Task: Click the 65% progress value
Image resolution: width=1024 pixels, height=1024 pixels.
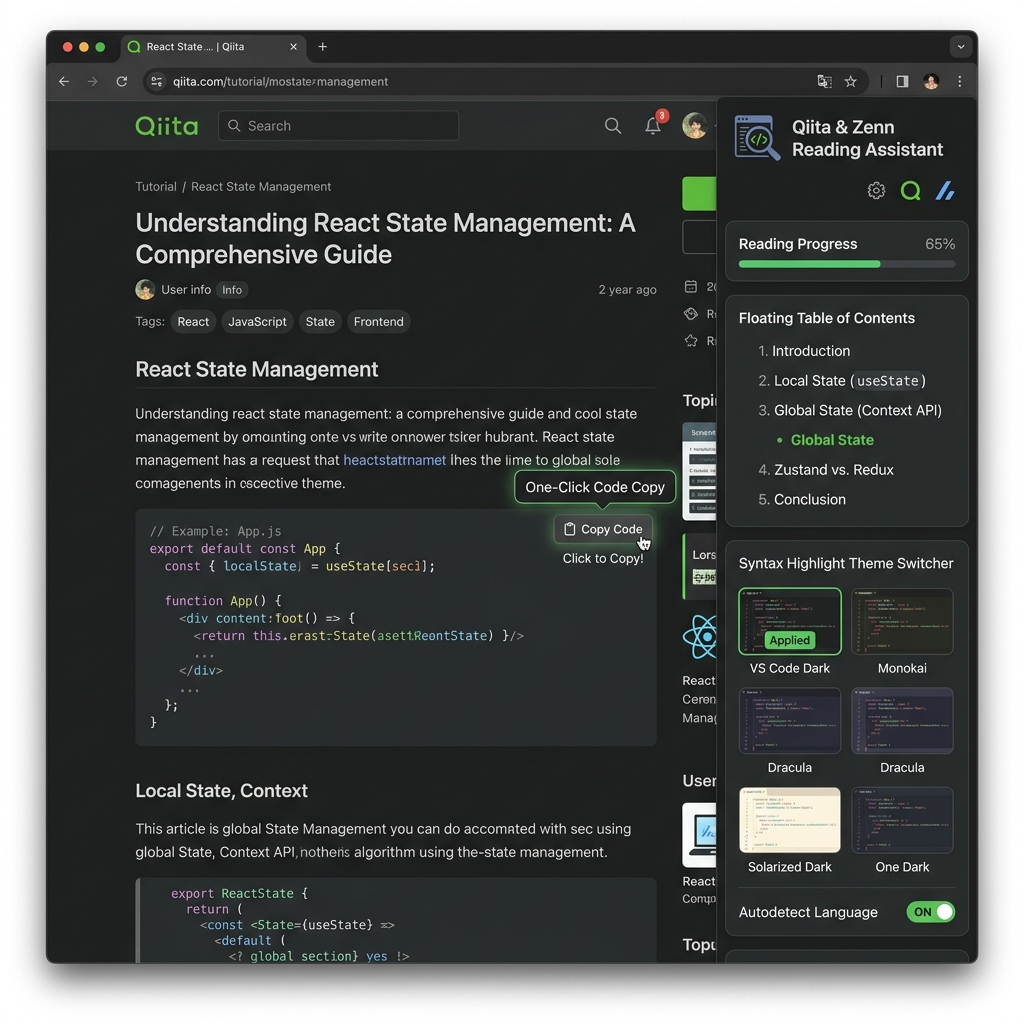Action: click(940, 244)
